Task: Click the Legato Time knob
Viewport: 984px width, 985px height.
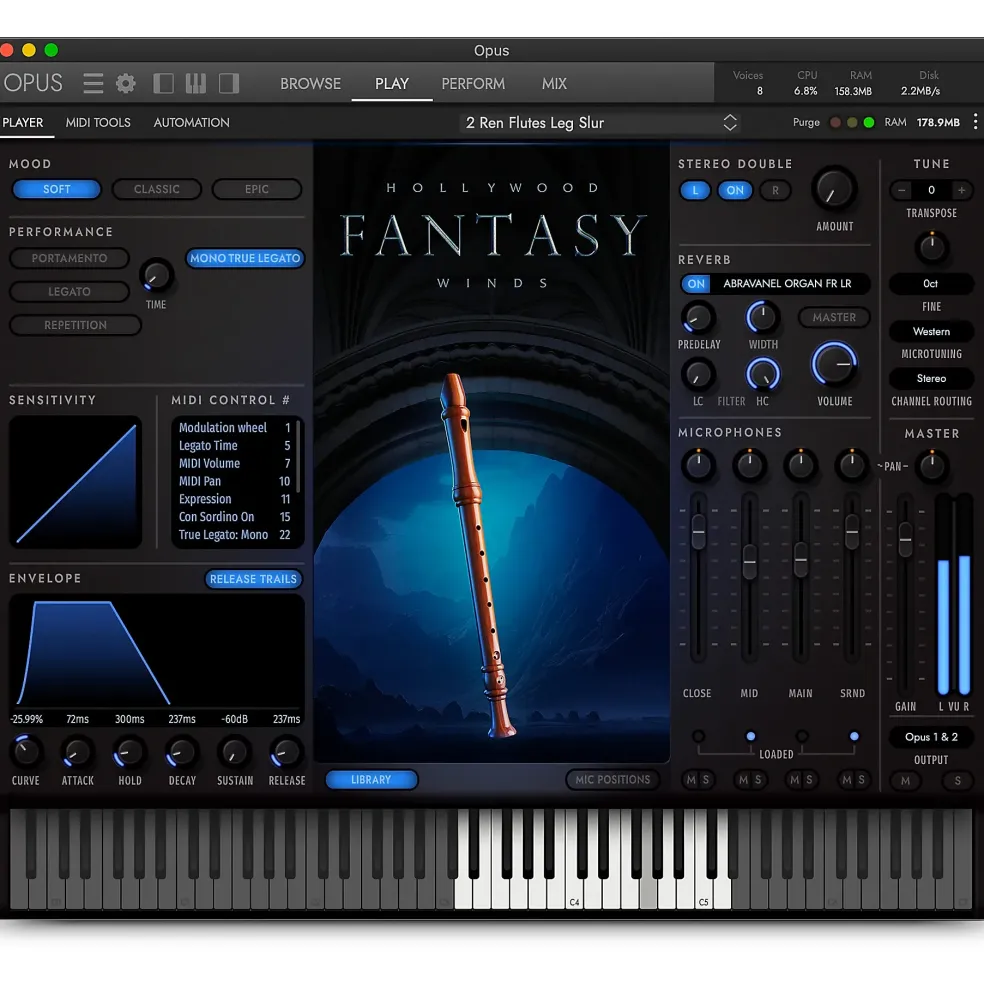Action: click(x=156, y=275)
